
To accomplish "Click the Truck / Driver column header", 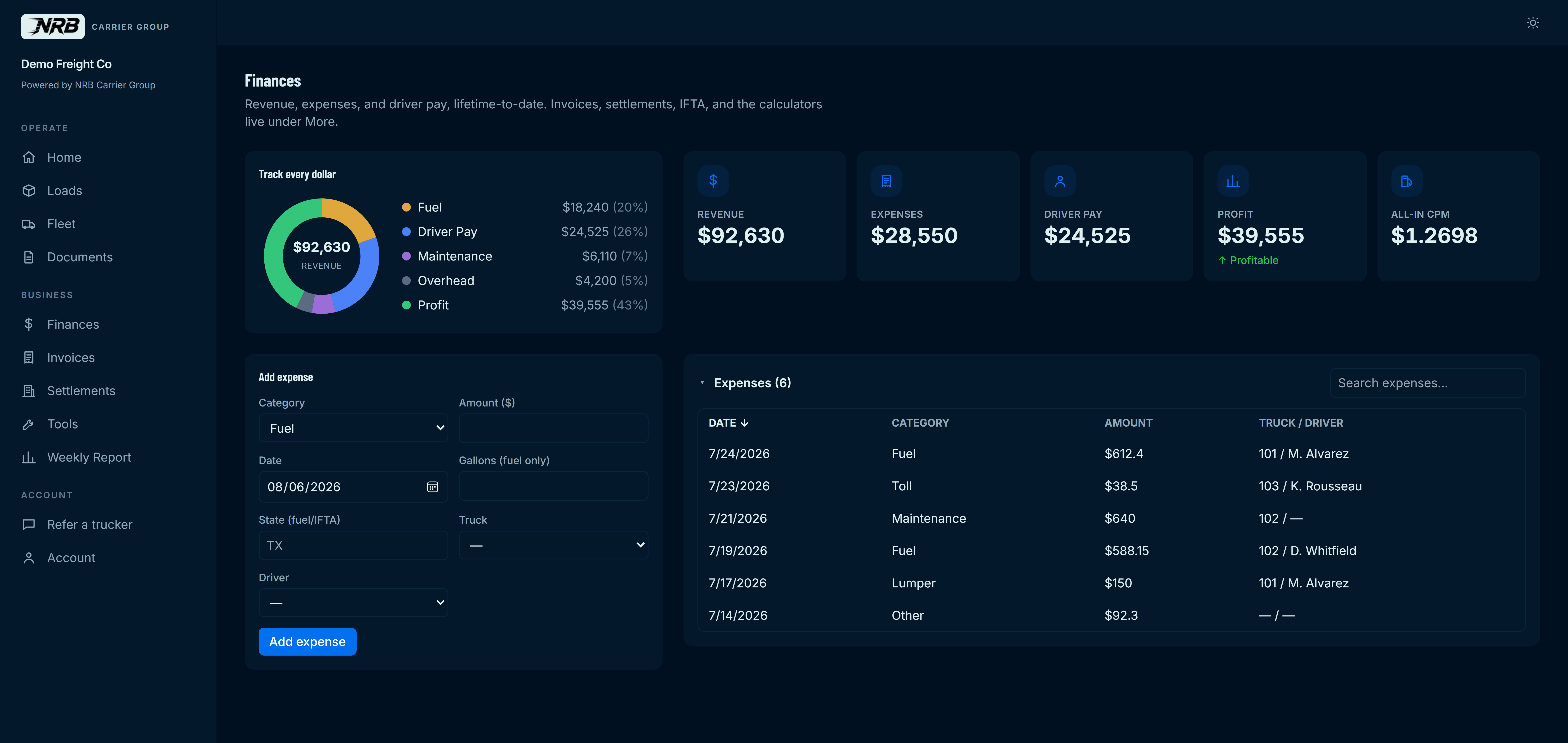I will (1301, 423).
